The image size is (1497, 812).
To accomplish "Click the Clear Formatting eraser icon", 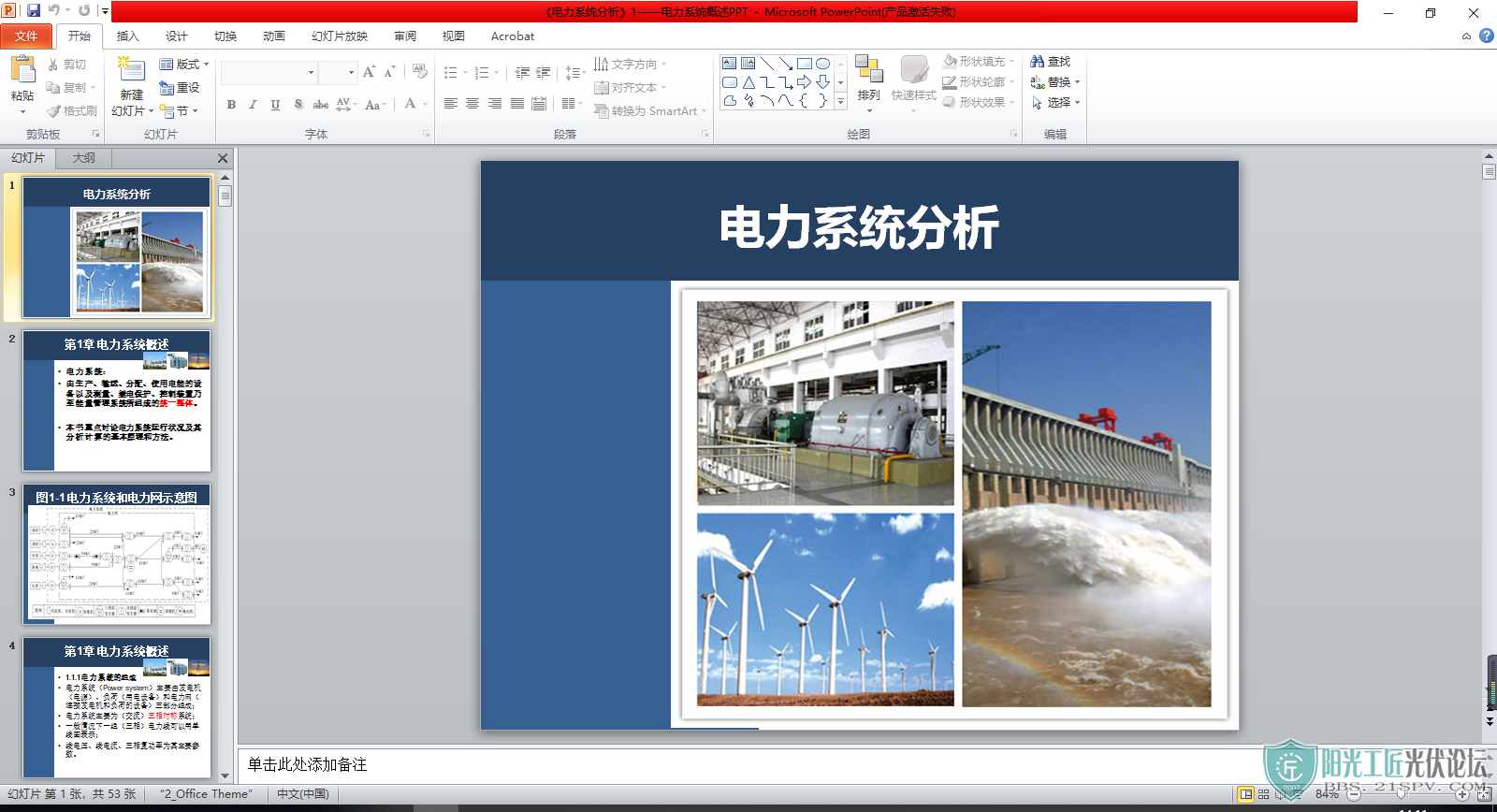I will pyautogui.click(x=419, y=72).
